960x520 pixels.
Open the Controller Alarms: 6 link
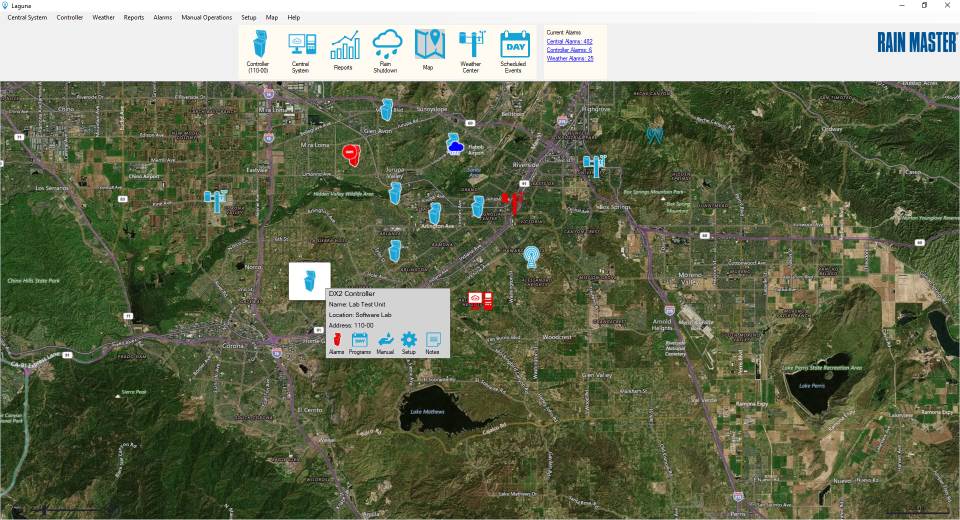[569, 50]
